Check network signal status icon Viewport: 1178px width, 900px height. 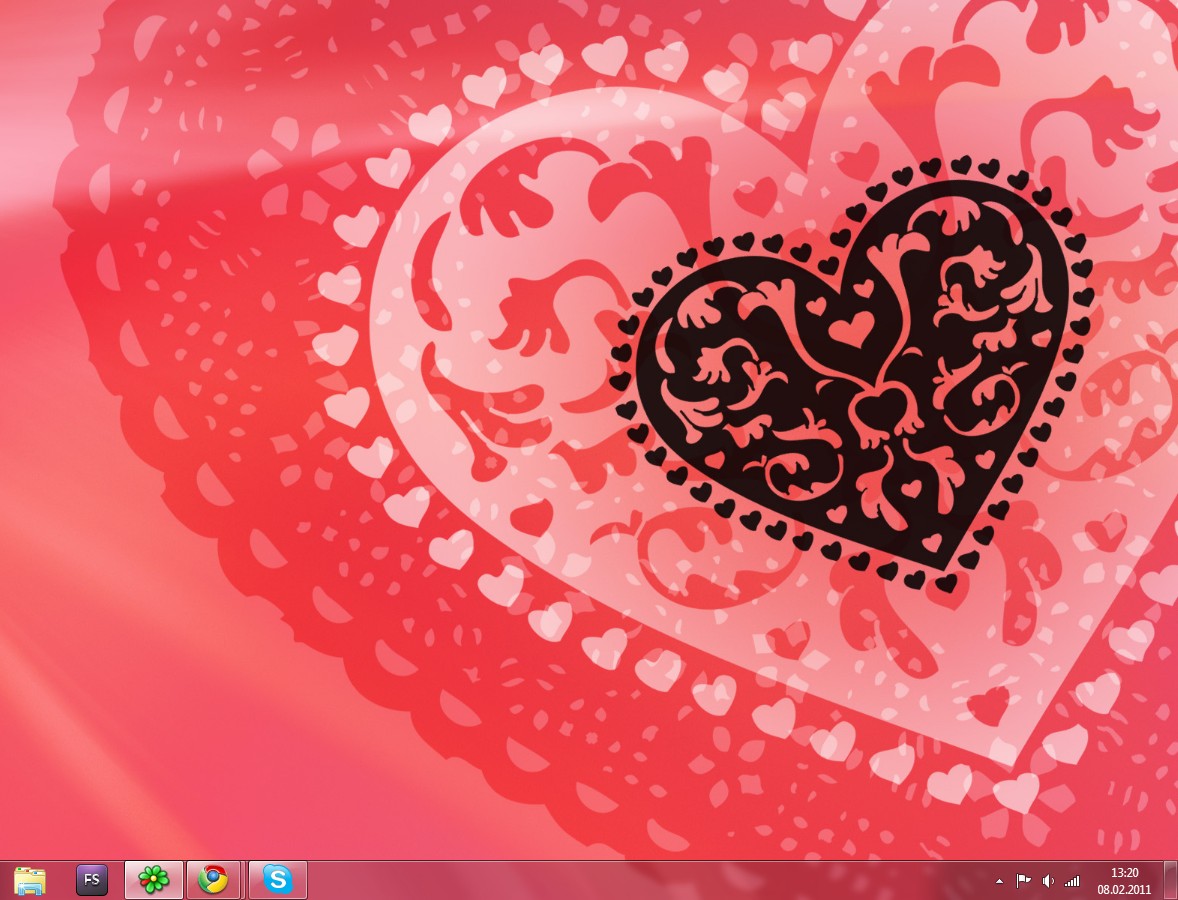click(x=1072, y=881)
